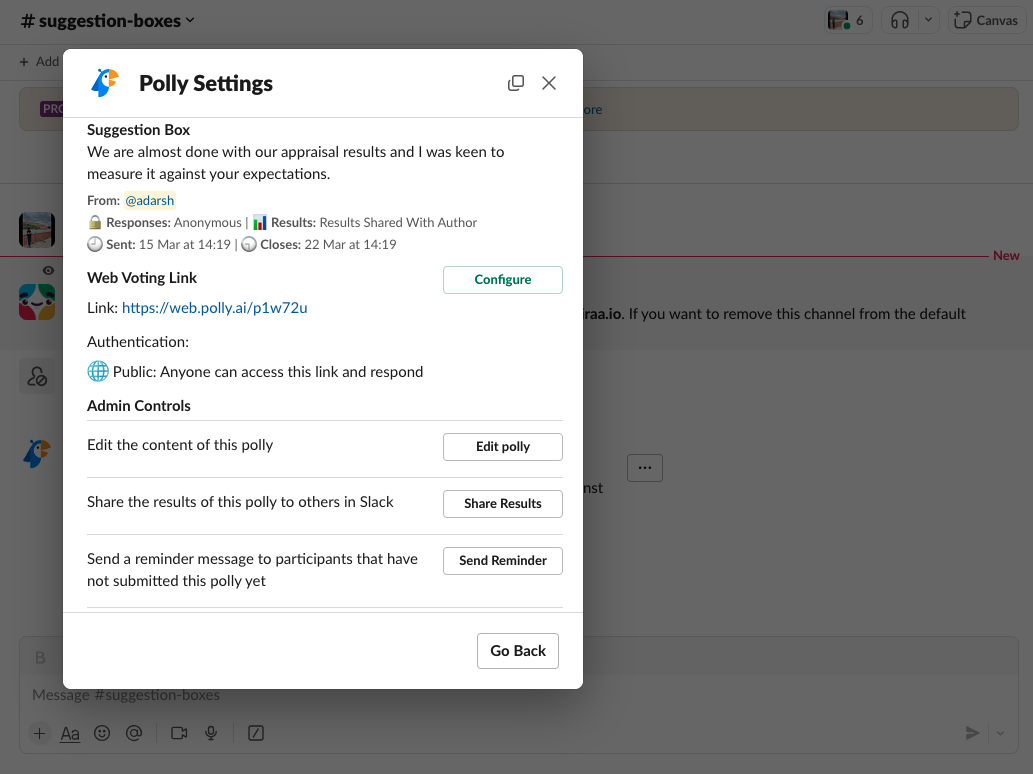Click the send message arrow icon
1033x774 pixels.
pyautogui.click(x=972, y=733)
